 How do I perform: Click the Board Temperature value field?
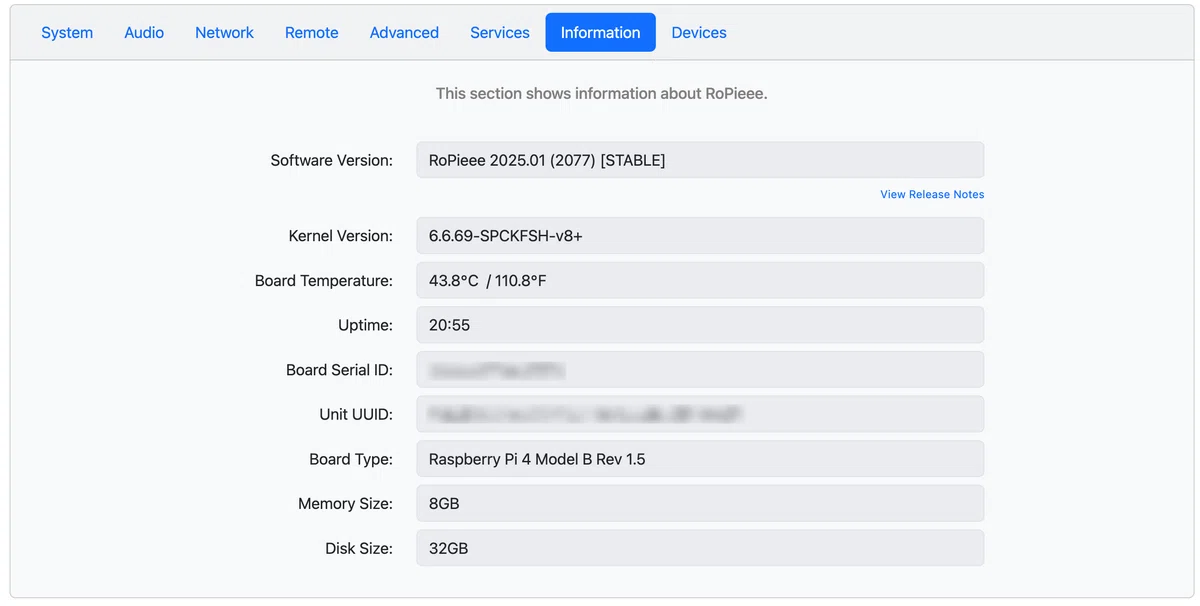tap(700, 281)
